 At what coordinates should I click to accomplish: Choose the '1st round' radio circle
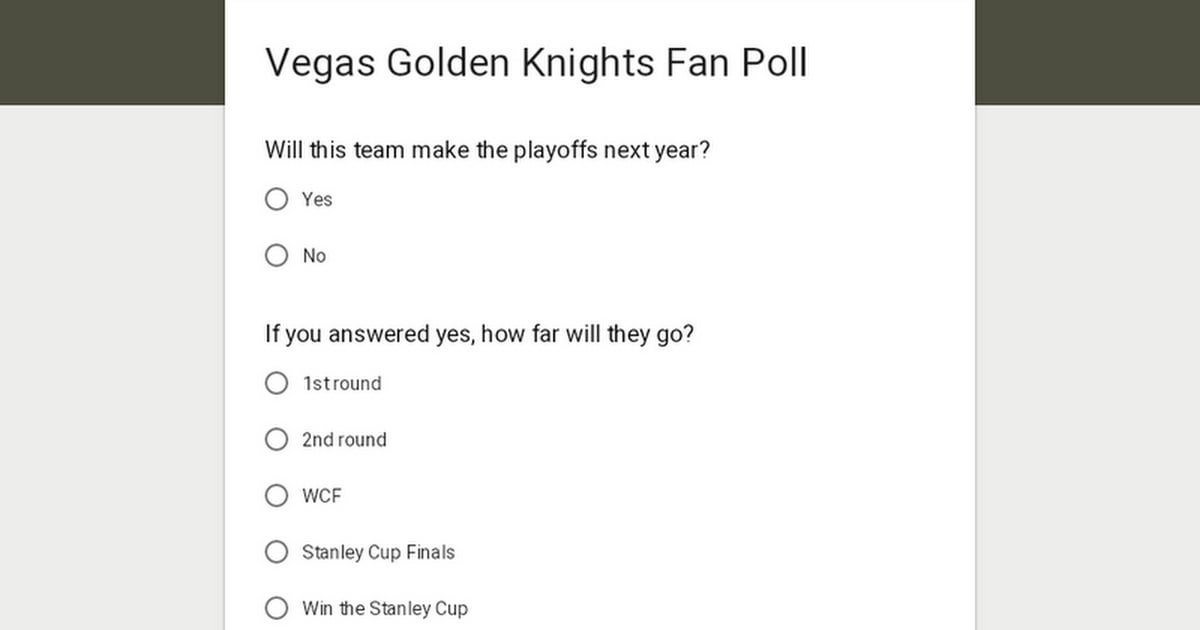pos(276,383)
